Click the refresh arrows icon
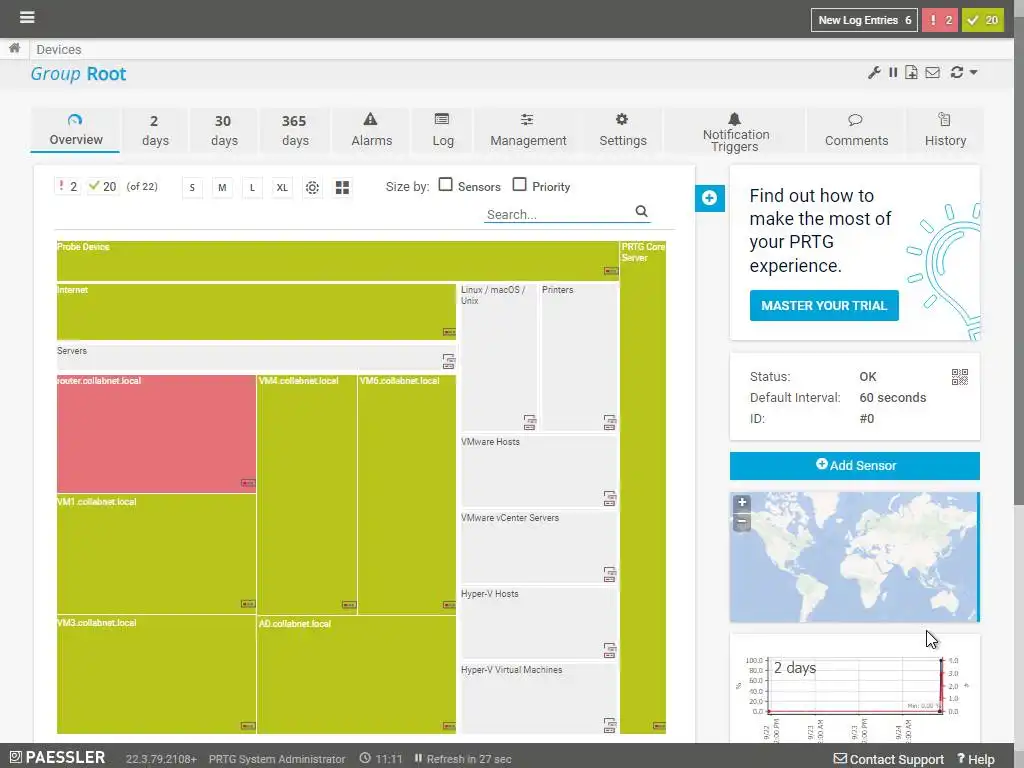Image resolution: width=1024 pixels, height=768 pixels. [957, 72]
